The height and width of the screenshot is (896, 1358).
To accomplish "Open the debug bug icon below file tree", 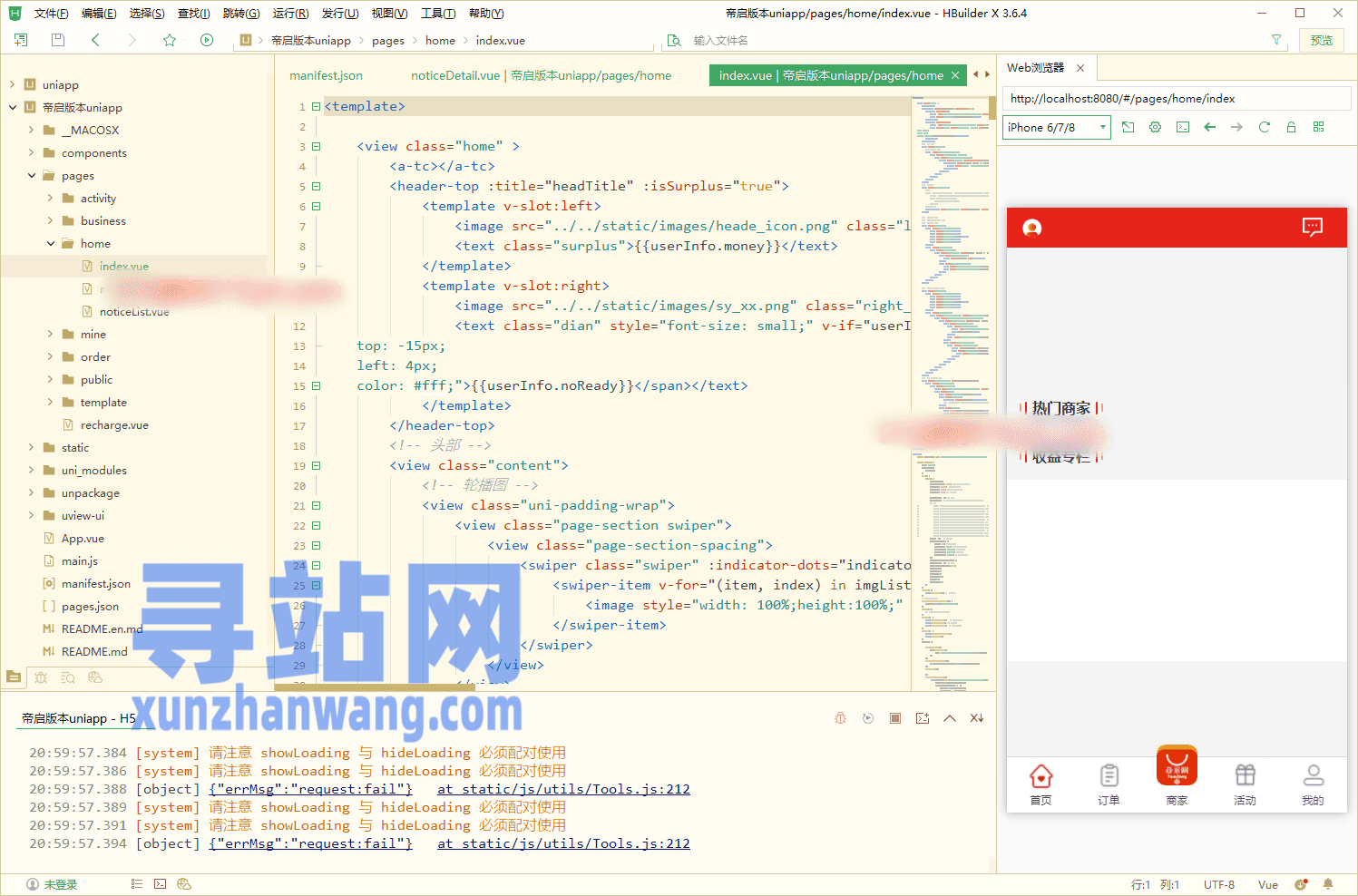I will 41,677.
